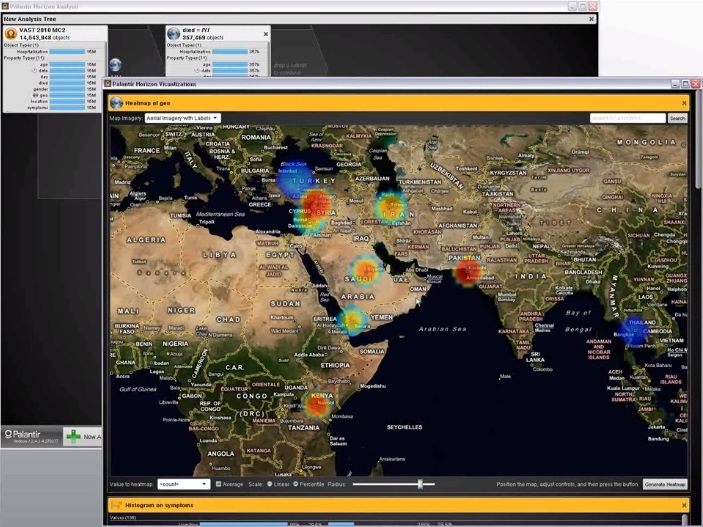Screen dimensions: 703x527
Task: Click the Generate Heatmap button
Action: [665, 484]
